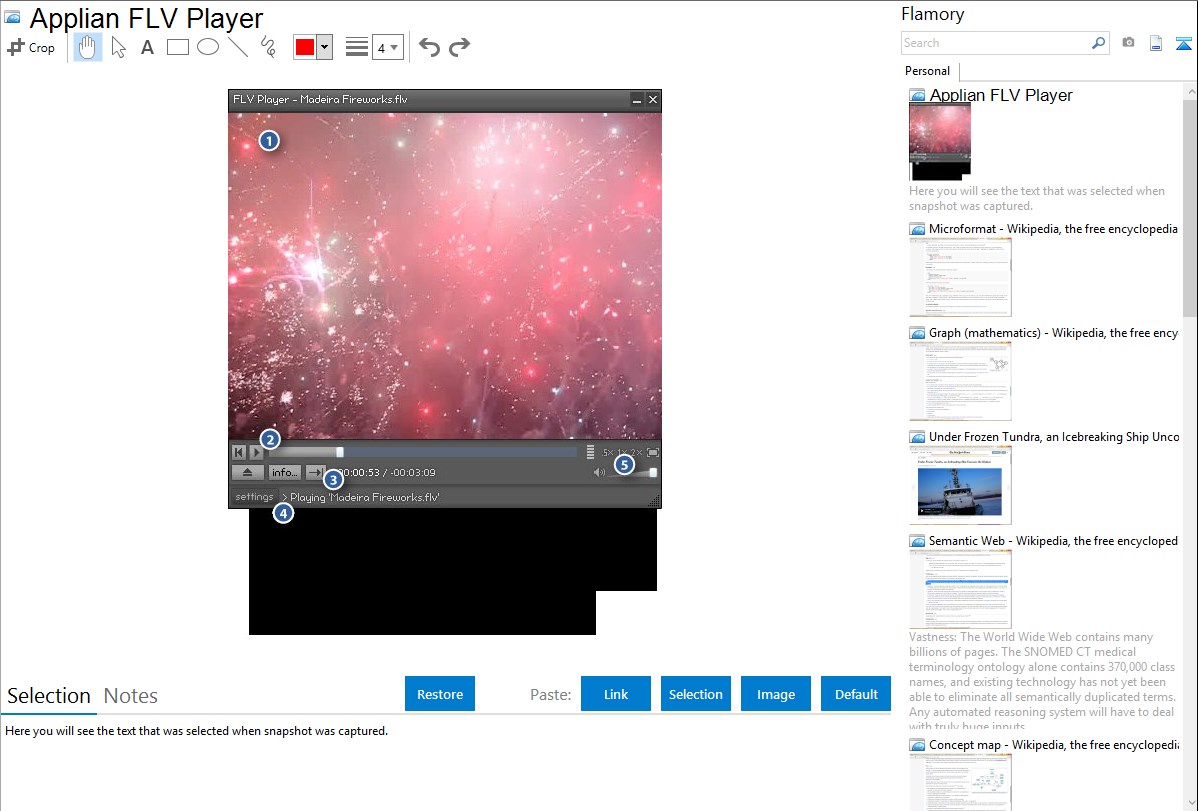Click the stacked bars icon beside seek bar
This screenshot has width=1198, height=811.
pos(591,453)
